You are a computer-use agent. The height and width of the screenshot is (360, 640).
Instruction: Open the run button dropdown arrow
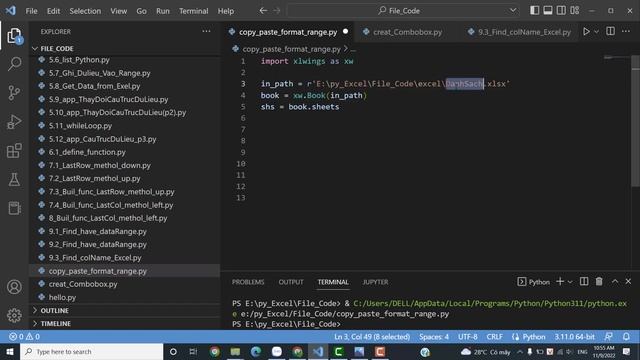596,32
